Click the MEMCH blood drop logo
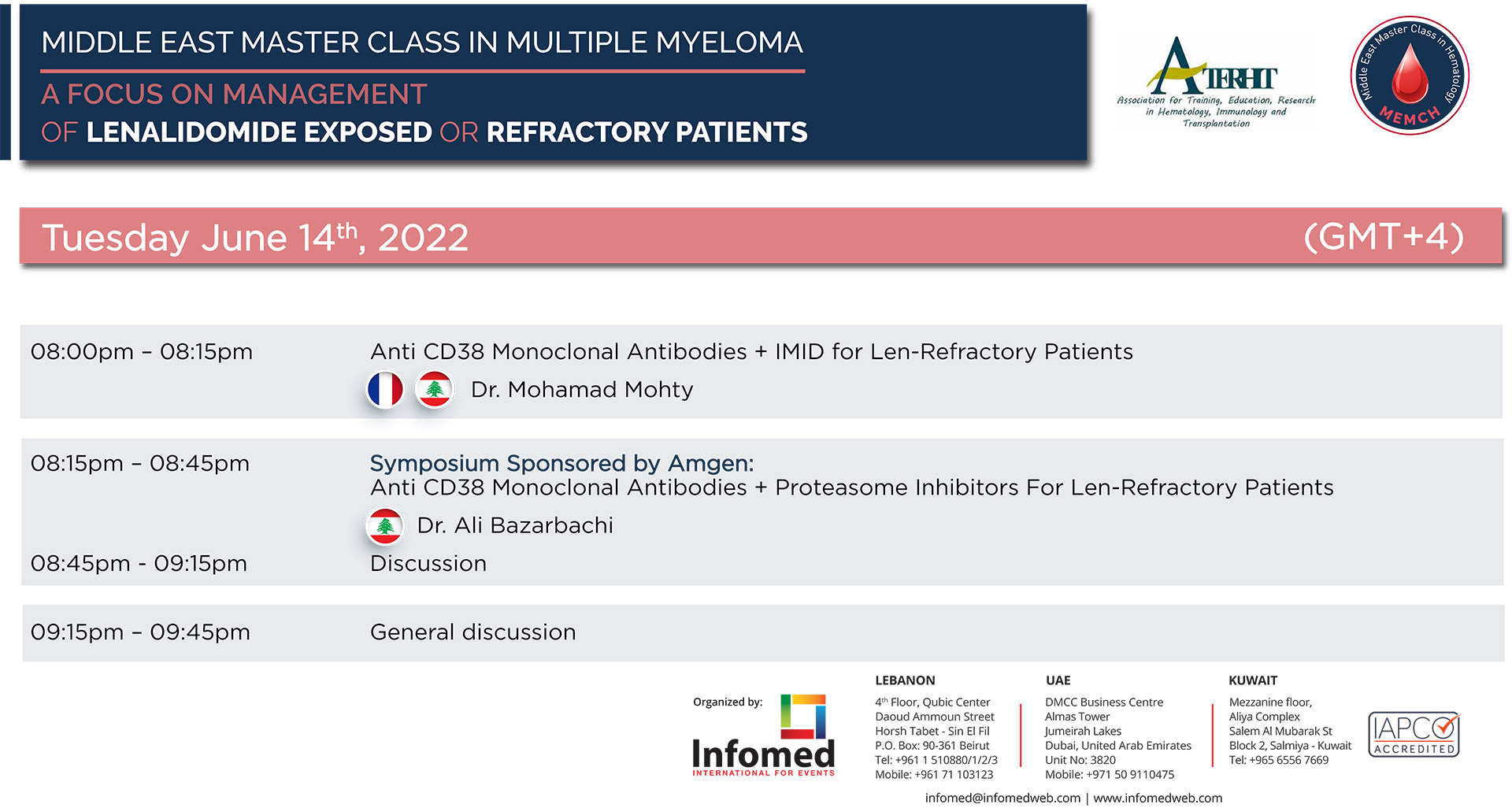The height and width of the screenshot is (808, 1512). pos(1410,76)
